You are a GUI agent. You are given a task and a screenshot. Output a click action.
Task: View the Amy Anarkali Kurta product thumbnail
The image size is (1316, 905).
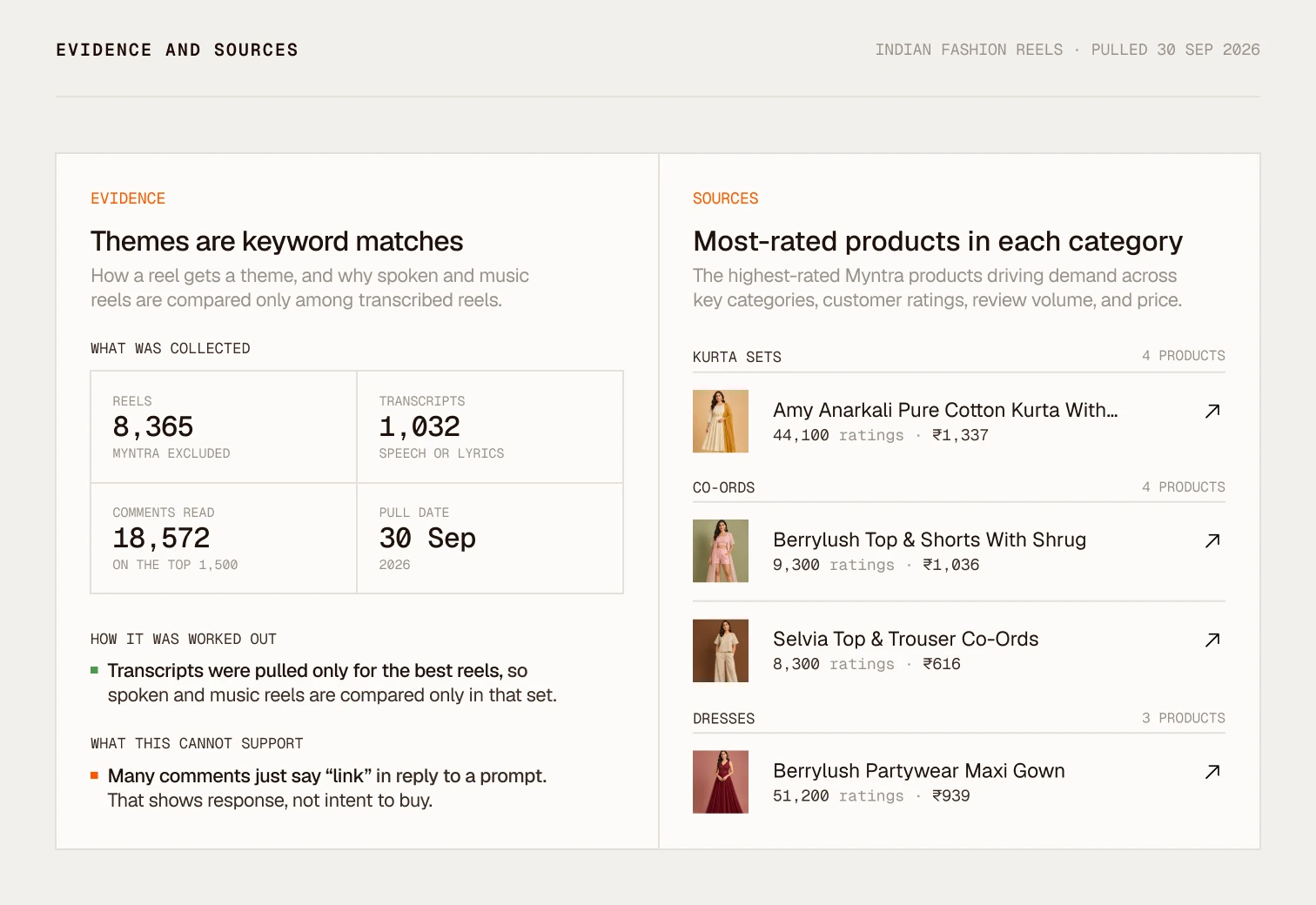(x=721, y=421)
